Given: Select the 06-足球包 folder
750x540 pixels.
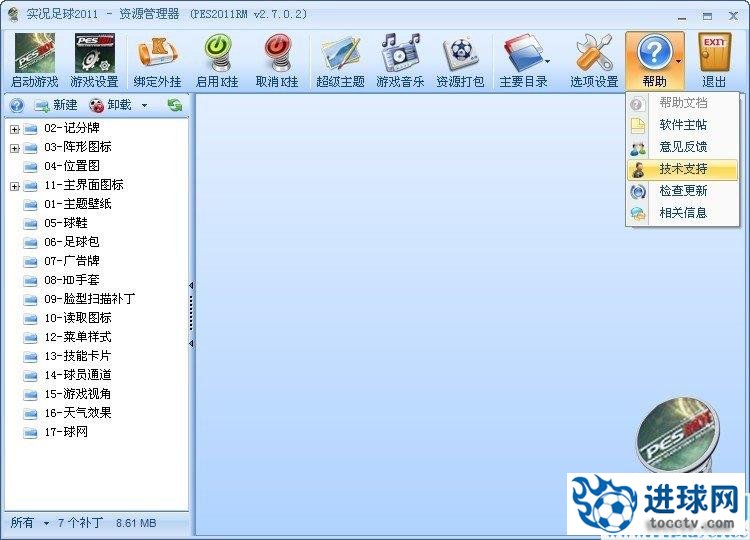Looking at the screenshot, I should (x=72, y=242).
